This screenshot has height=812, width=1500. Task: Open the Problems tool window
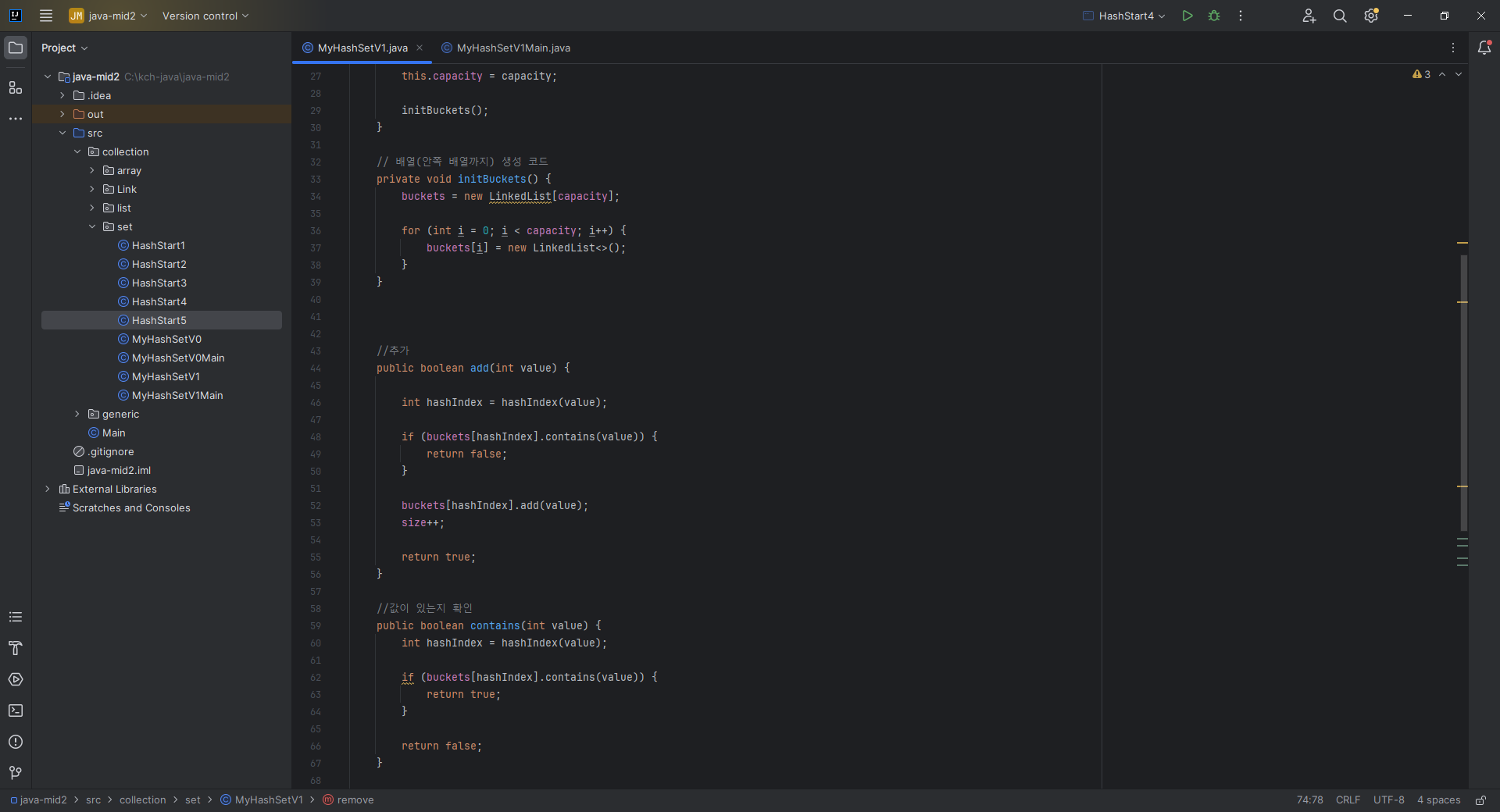(16, 742)
